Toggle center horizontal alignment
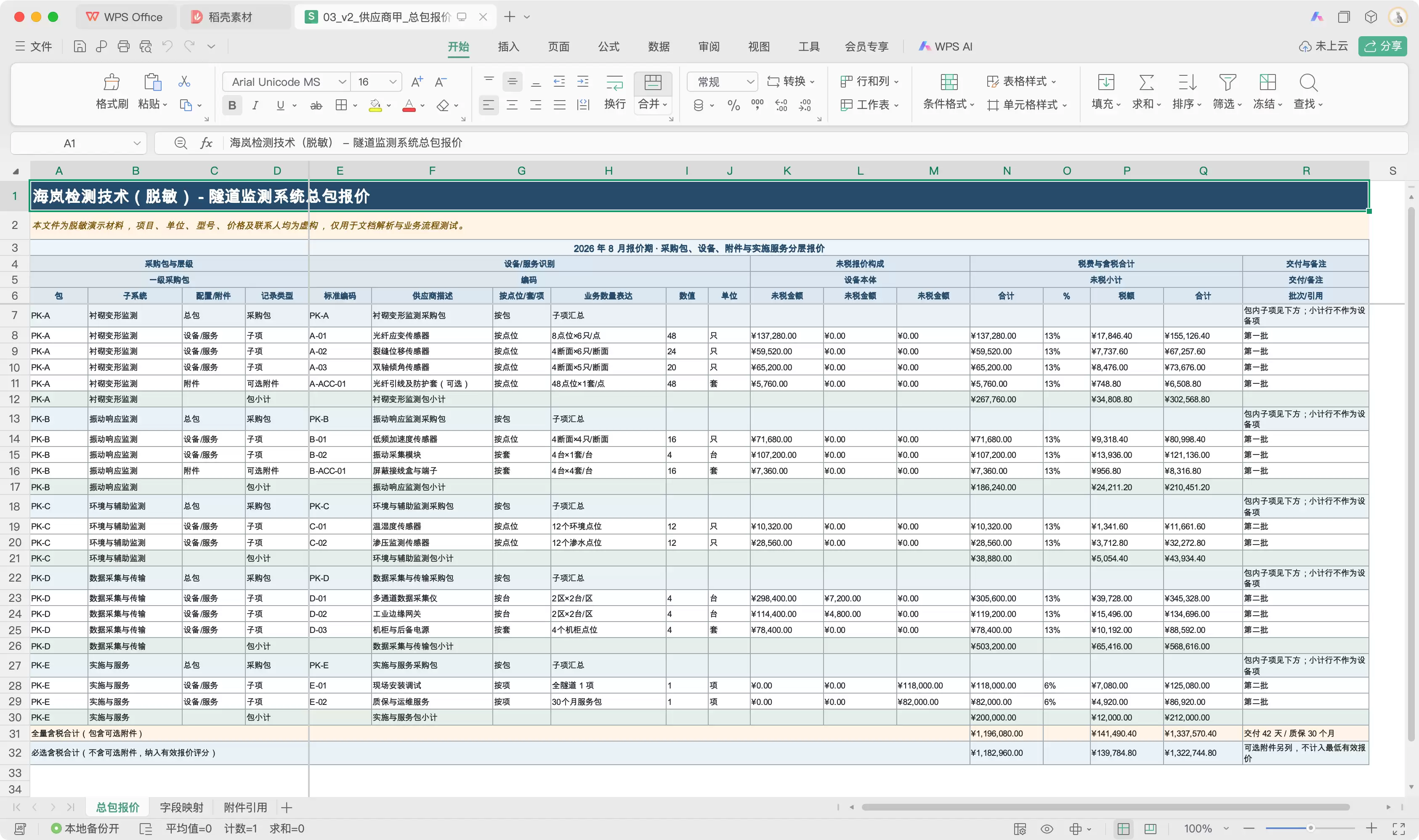Screen dimensions: 1419x840 pyautogui.click(x=512, y=105)
